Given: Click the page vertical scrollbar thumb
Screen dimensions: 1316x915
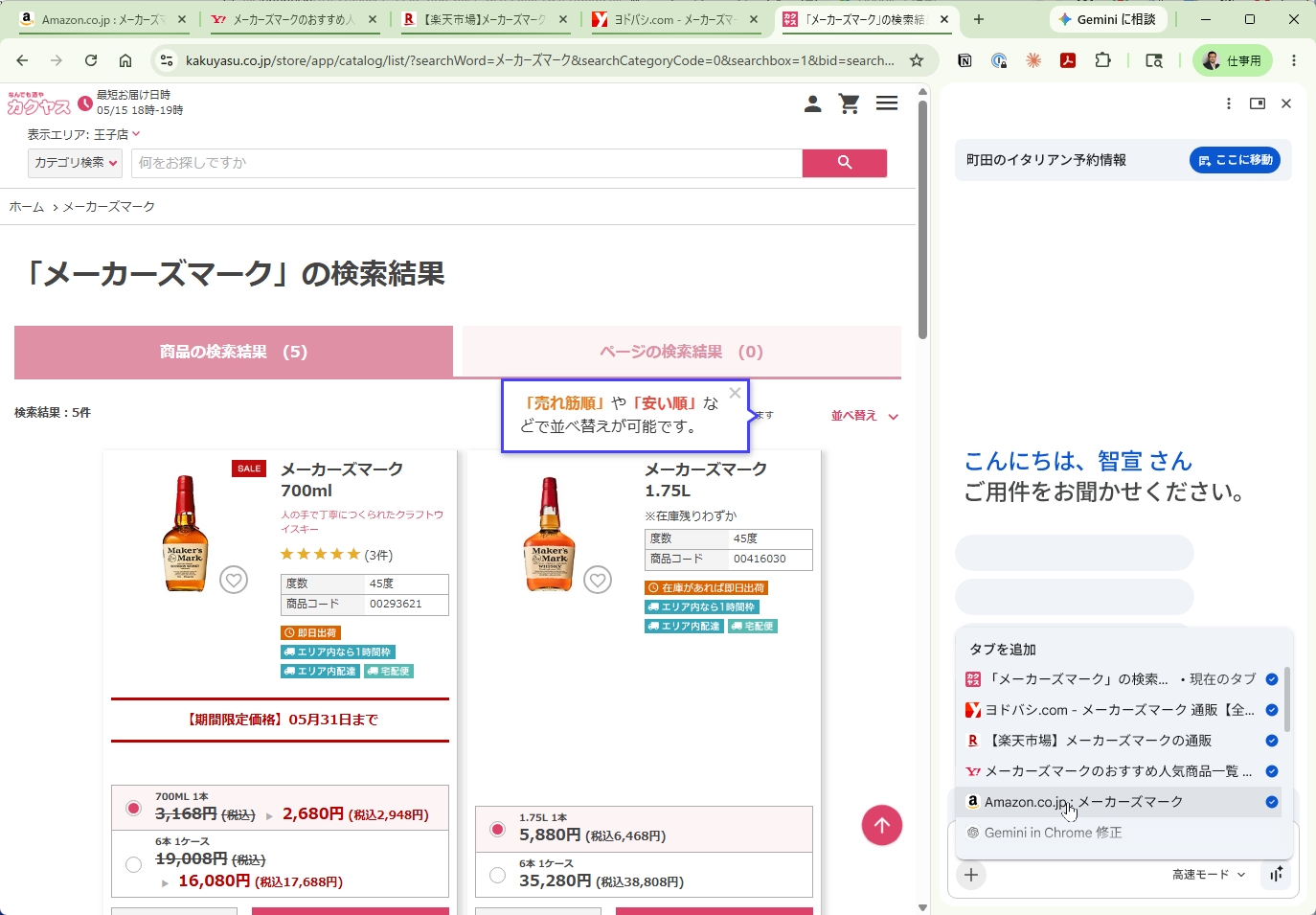Looking at the screenshot, I should coord(922,219).
